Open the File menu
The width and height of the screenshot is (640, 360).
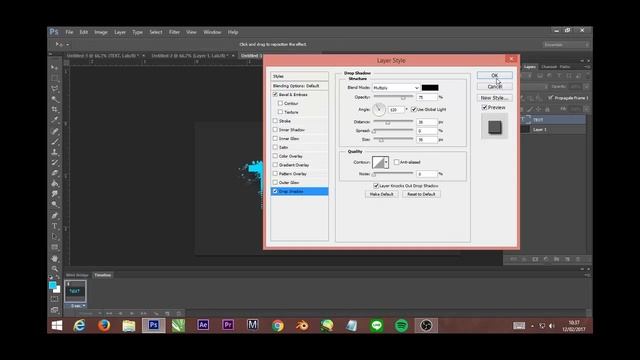click(69, 32)
